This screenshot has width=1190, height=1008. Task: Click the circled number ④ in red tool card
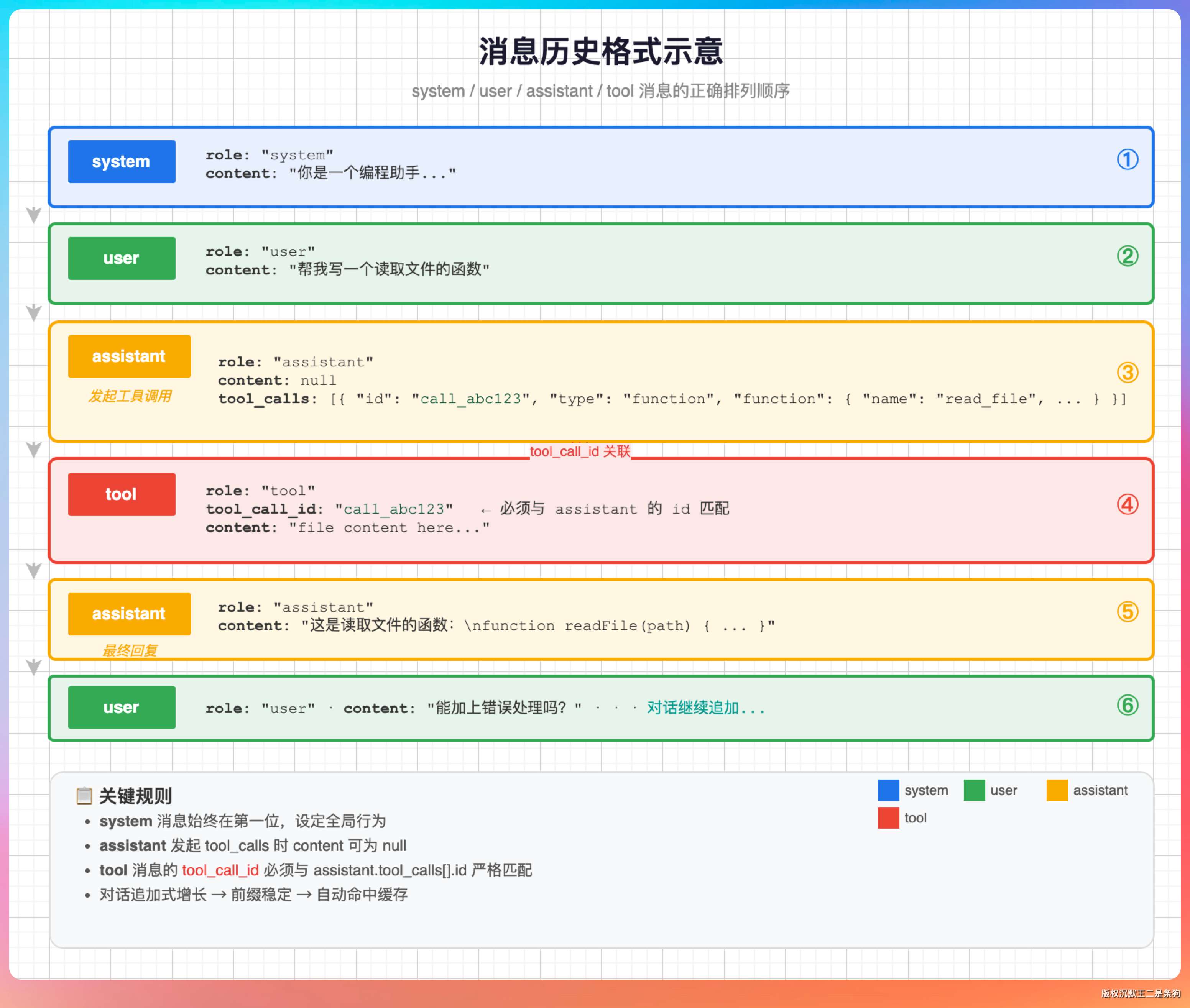click(1127, 504)
